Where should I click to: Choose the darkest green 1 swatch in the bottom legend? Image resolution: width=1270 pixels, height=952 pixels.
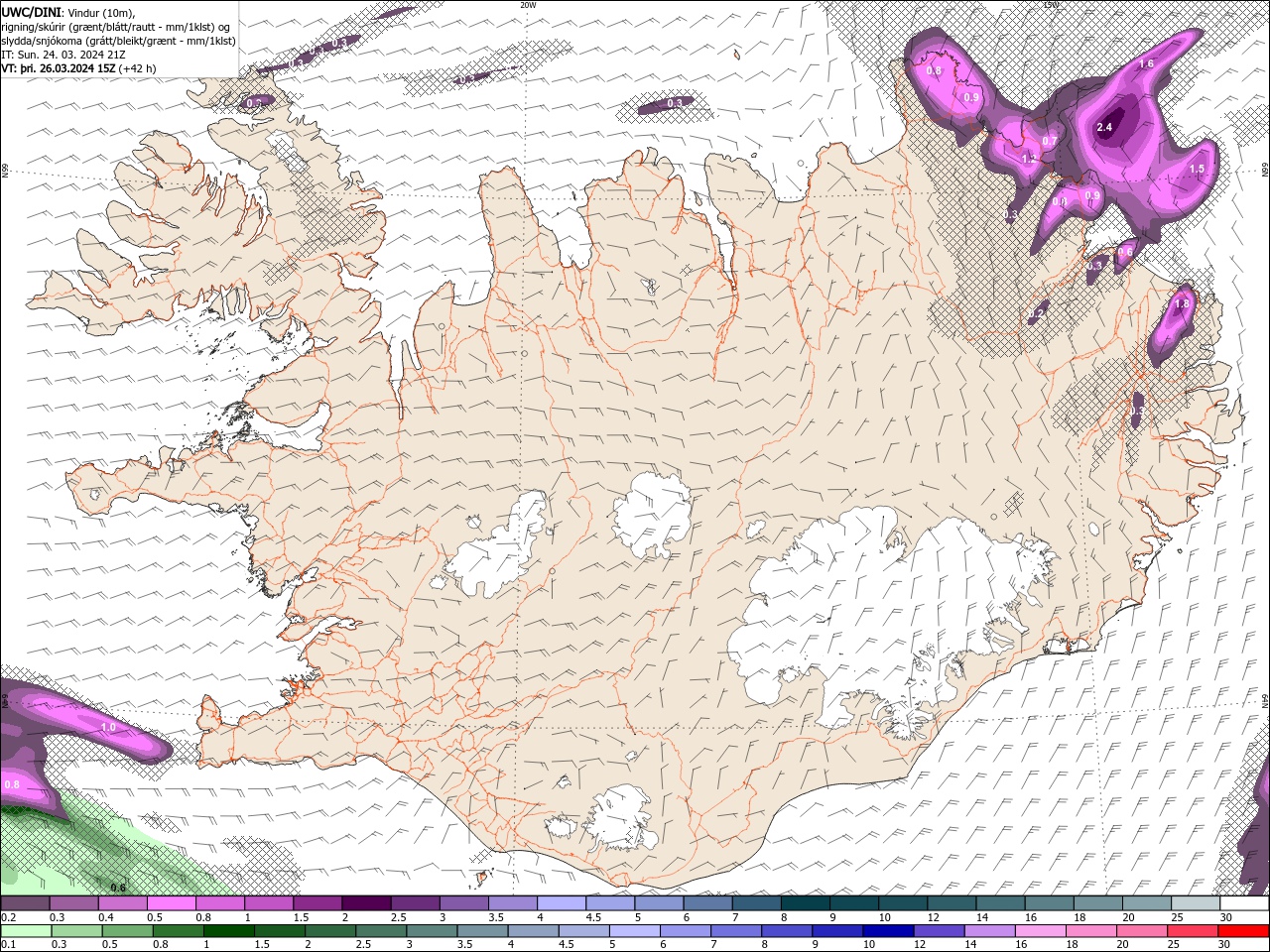pos(220,931)
